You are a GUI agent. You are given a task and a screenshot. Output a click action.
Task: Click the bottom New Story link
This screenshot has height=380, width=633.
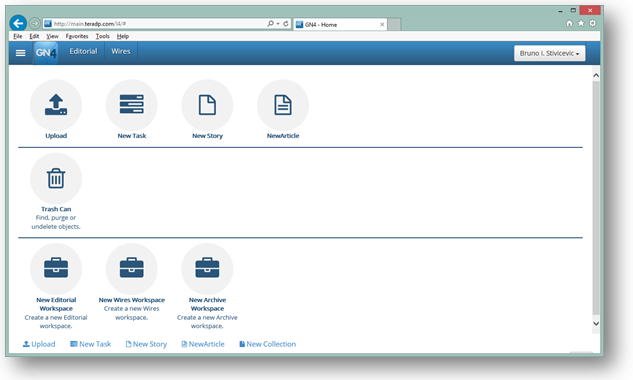coord(146,344)
